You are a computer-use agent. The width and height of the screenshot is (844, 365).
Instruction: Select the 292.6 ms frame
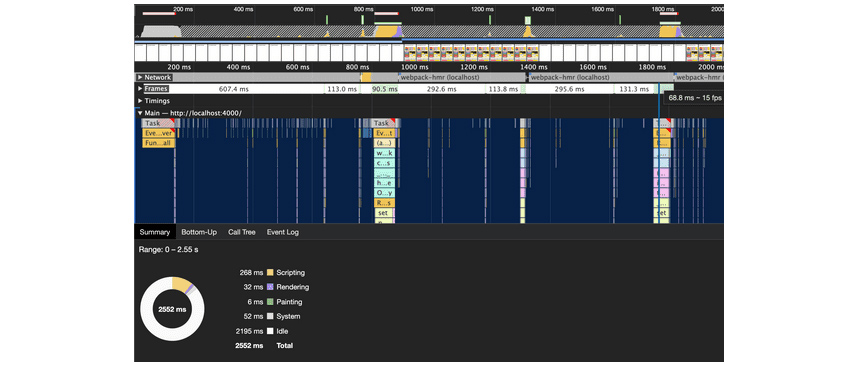441,89
